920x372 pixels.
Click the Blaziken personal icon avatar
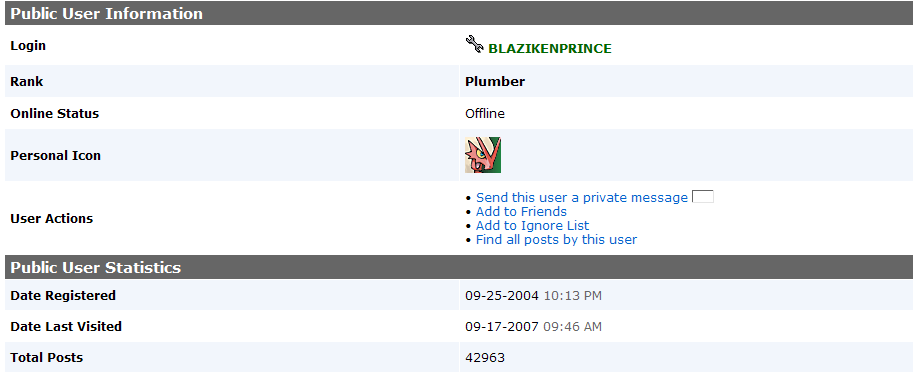(483, 155)
